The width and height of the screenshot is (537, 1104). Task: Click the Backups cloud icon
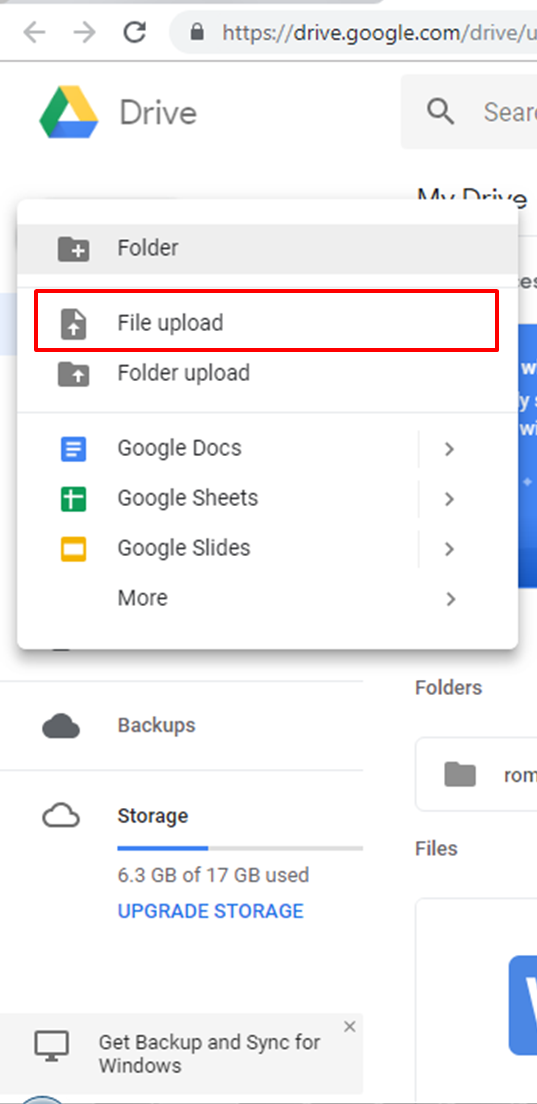click(61, 725)
